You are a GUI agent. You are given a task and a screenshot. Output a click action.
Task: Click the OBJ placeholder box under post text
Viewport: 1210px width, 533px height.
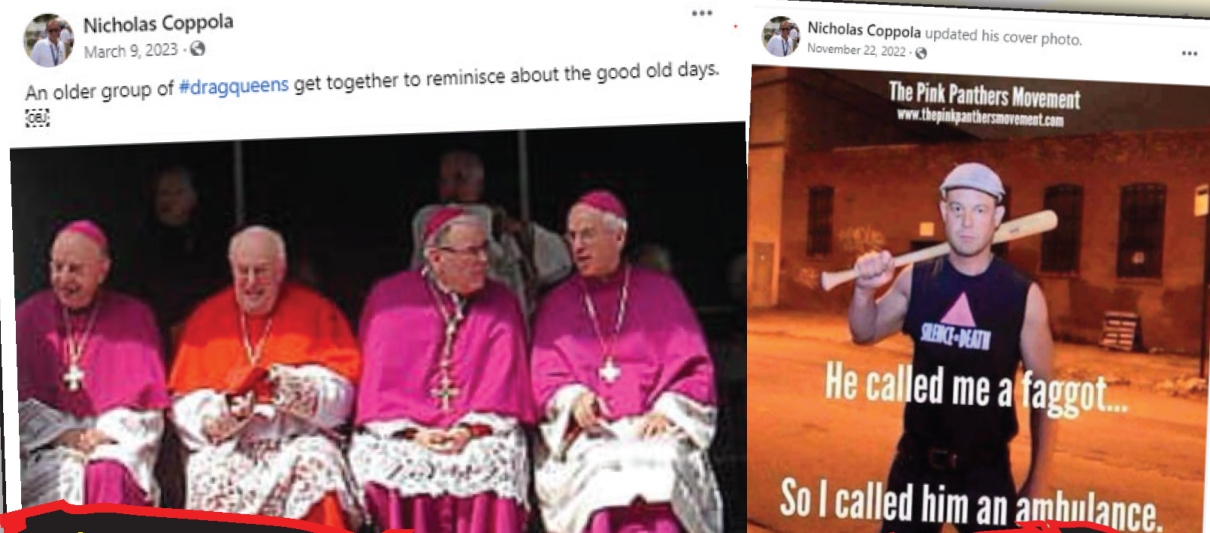37,117
